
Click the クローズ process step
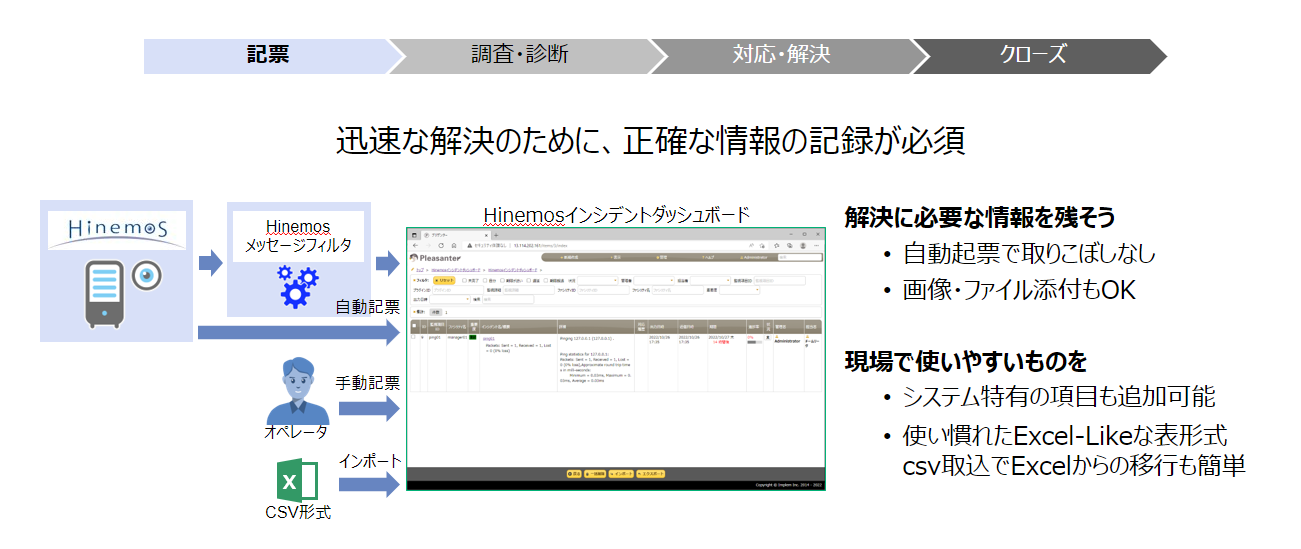click(1034, 56)
